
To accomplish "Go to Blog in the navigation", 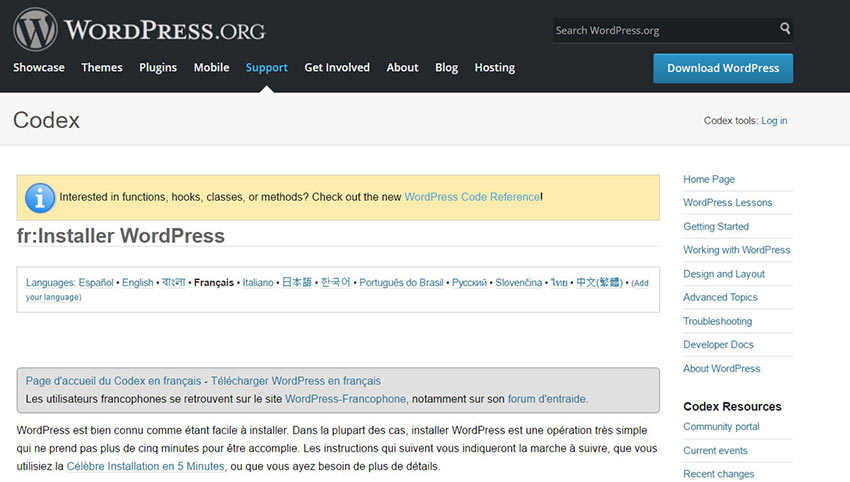I will pyautogui.click(x=446, y=68).
